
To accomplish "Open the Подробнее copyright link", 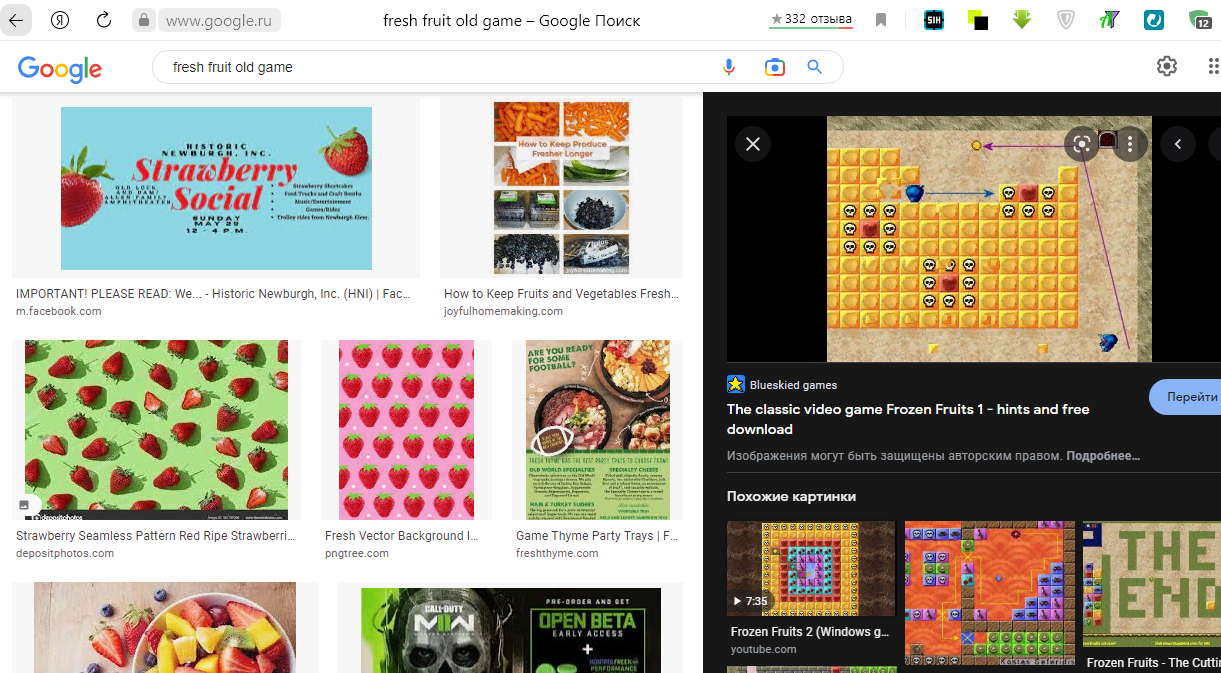I will [x=1103, y=456].
